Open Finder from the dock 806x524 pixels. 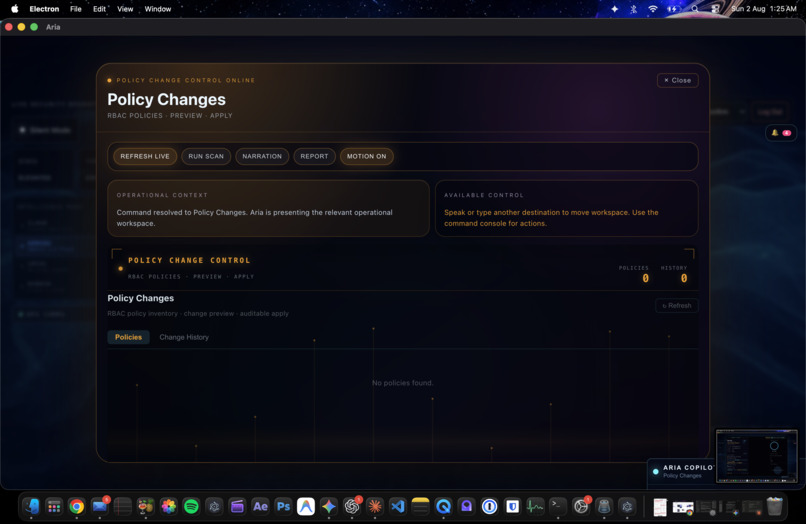pyautogui.click(x=31, y=507)
